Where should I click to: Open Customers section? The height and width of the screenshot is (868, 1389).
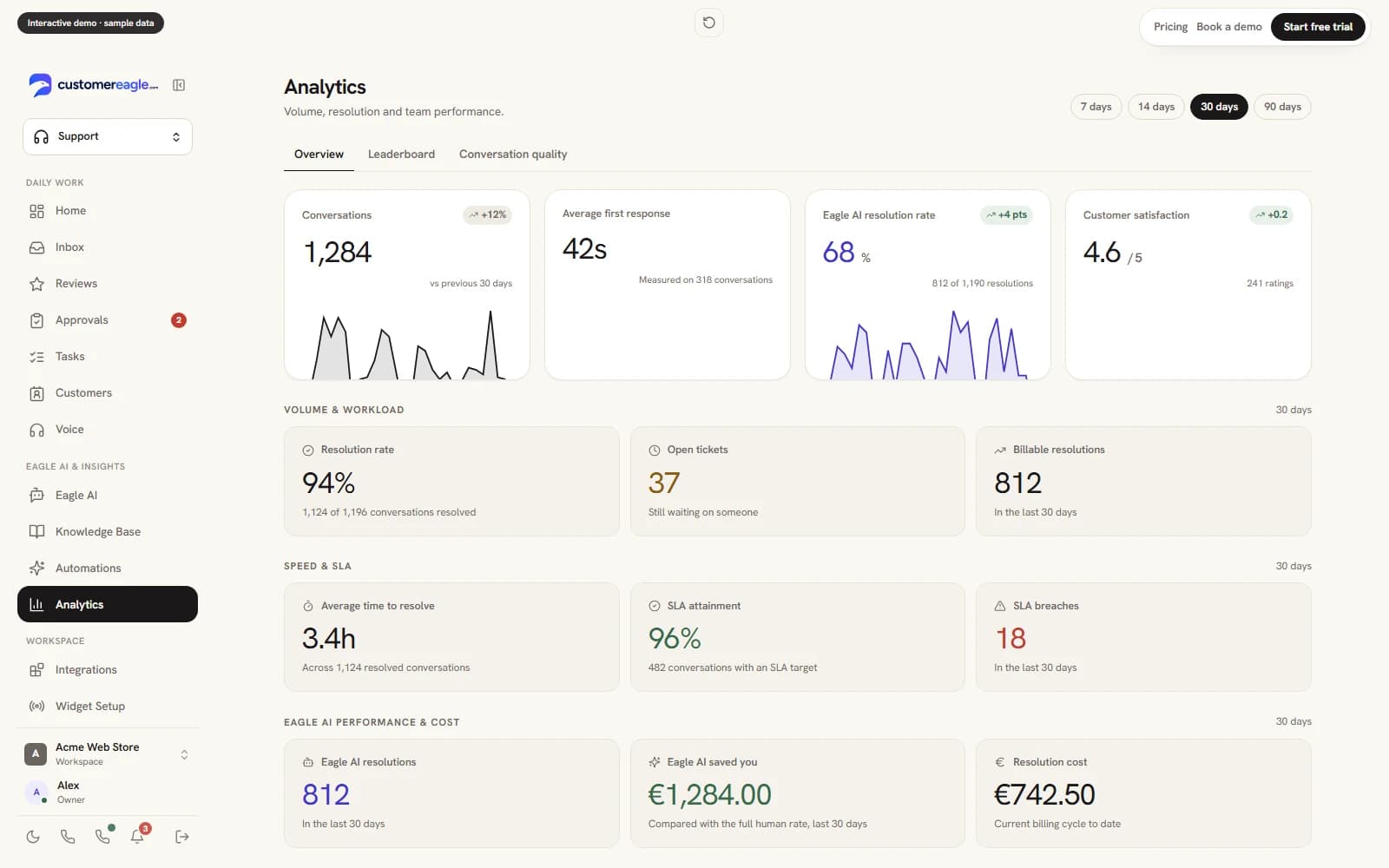[x=108, y=393]
